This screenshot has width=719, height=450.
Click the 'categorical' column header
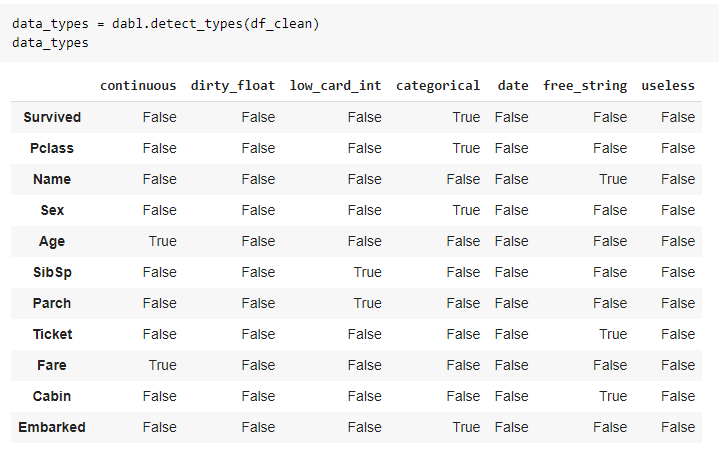pos(438,86)
